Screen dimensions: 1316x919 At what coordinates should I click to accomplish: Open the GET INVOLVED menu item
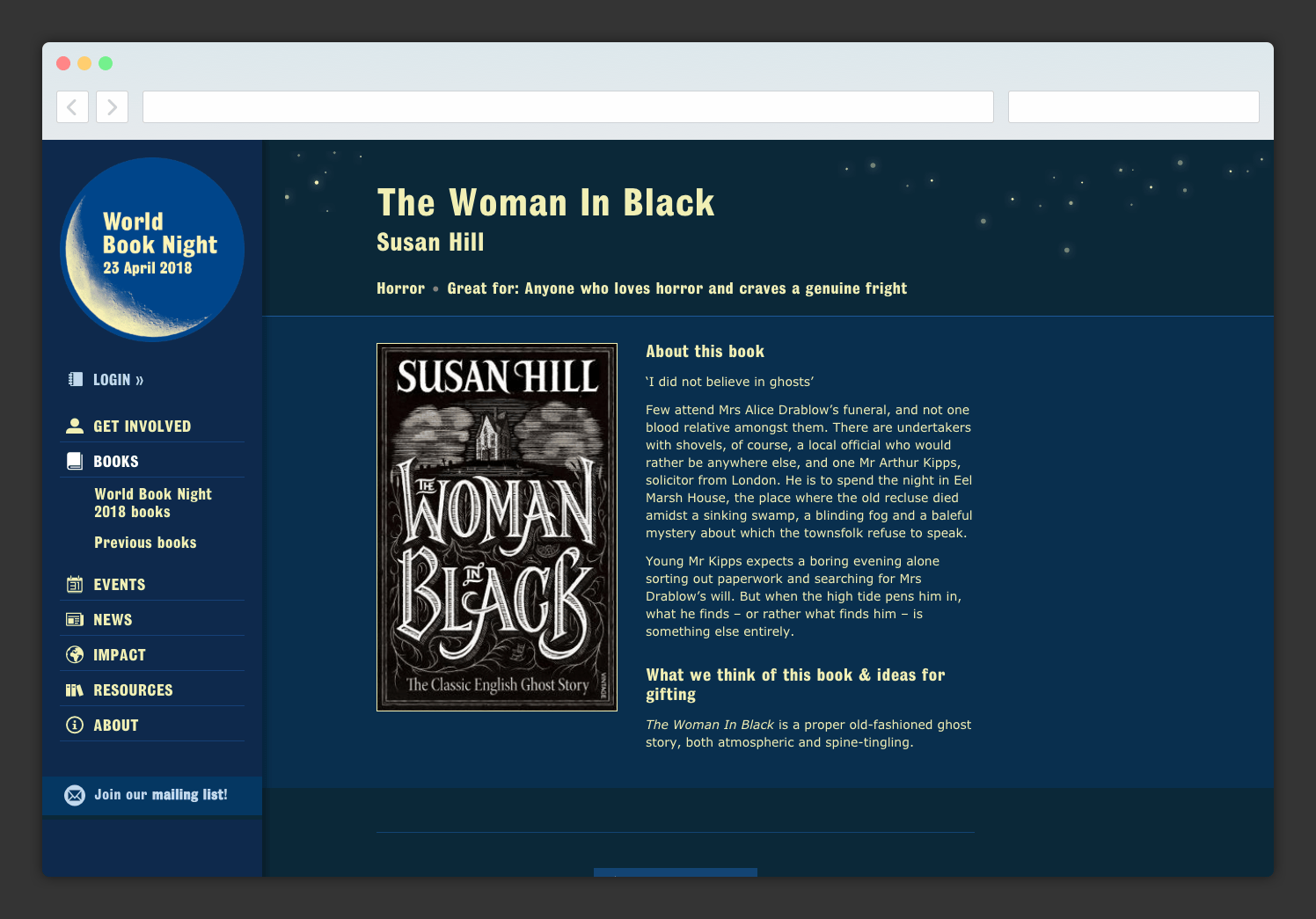pyautogui.click(x=143, y=427)
